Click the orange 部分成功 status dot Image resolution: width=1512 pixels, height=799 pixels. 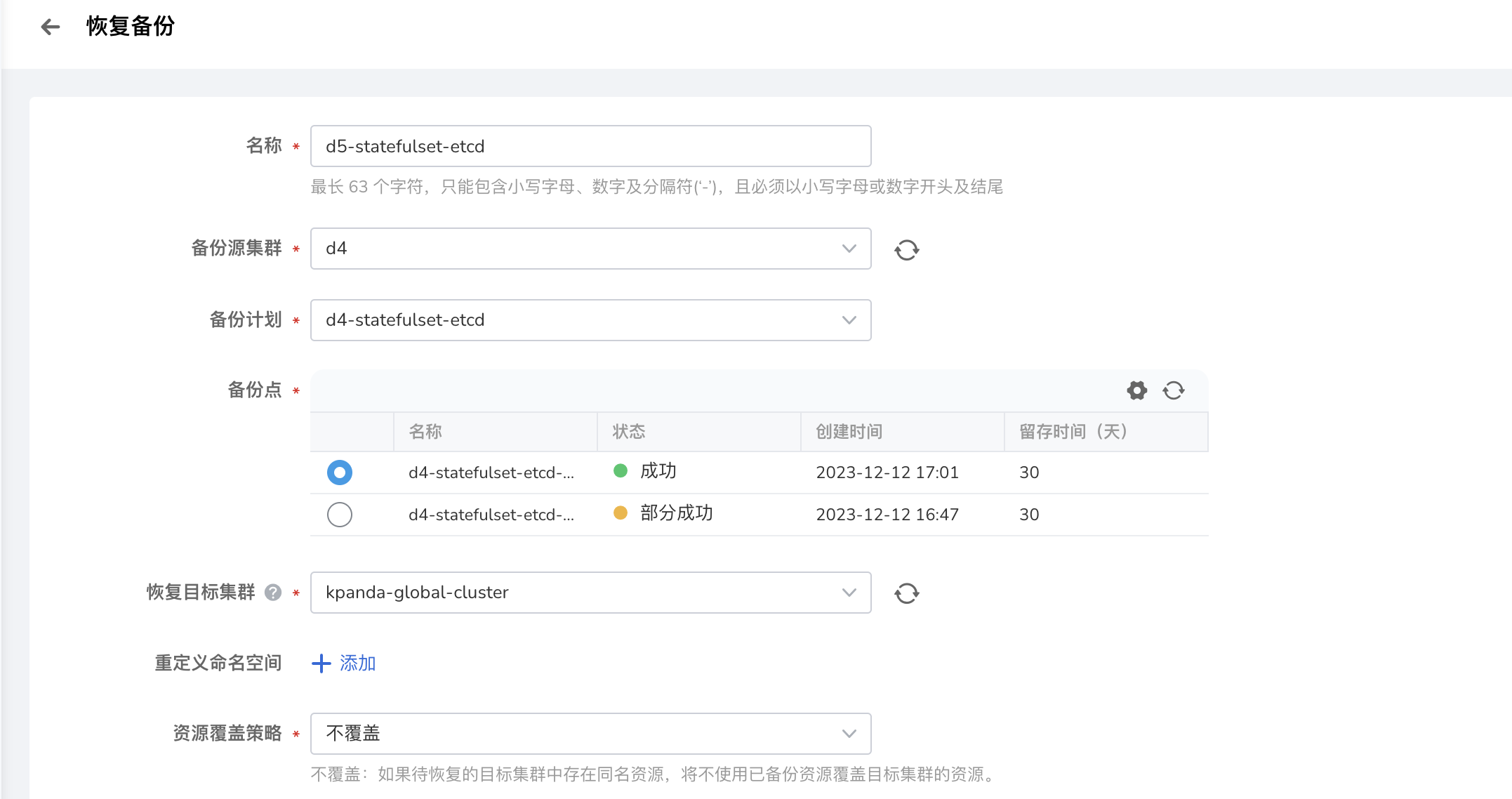(620, 513)
